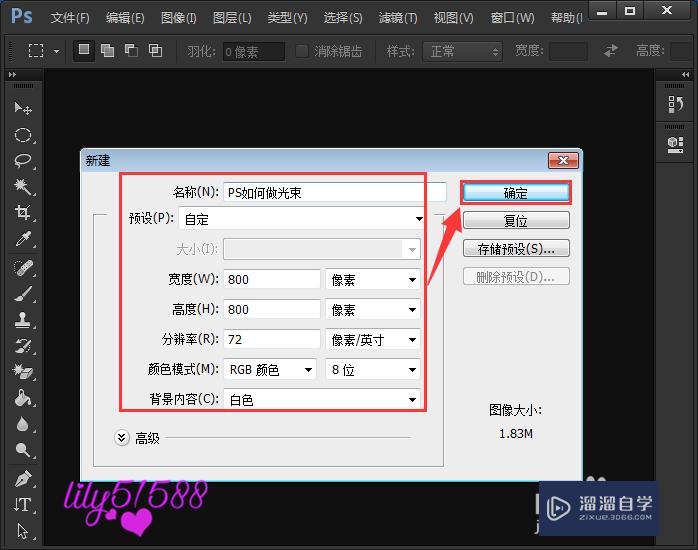The width and height of the screenshot is (698, 550).
Task: Click the 复位 reset button
Action: (x=516, y=220)
